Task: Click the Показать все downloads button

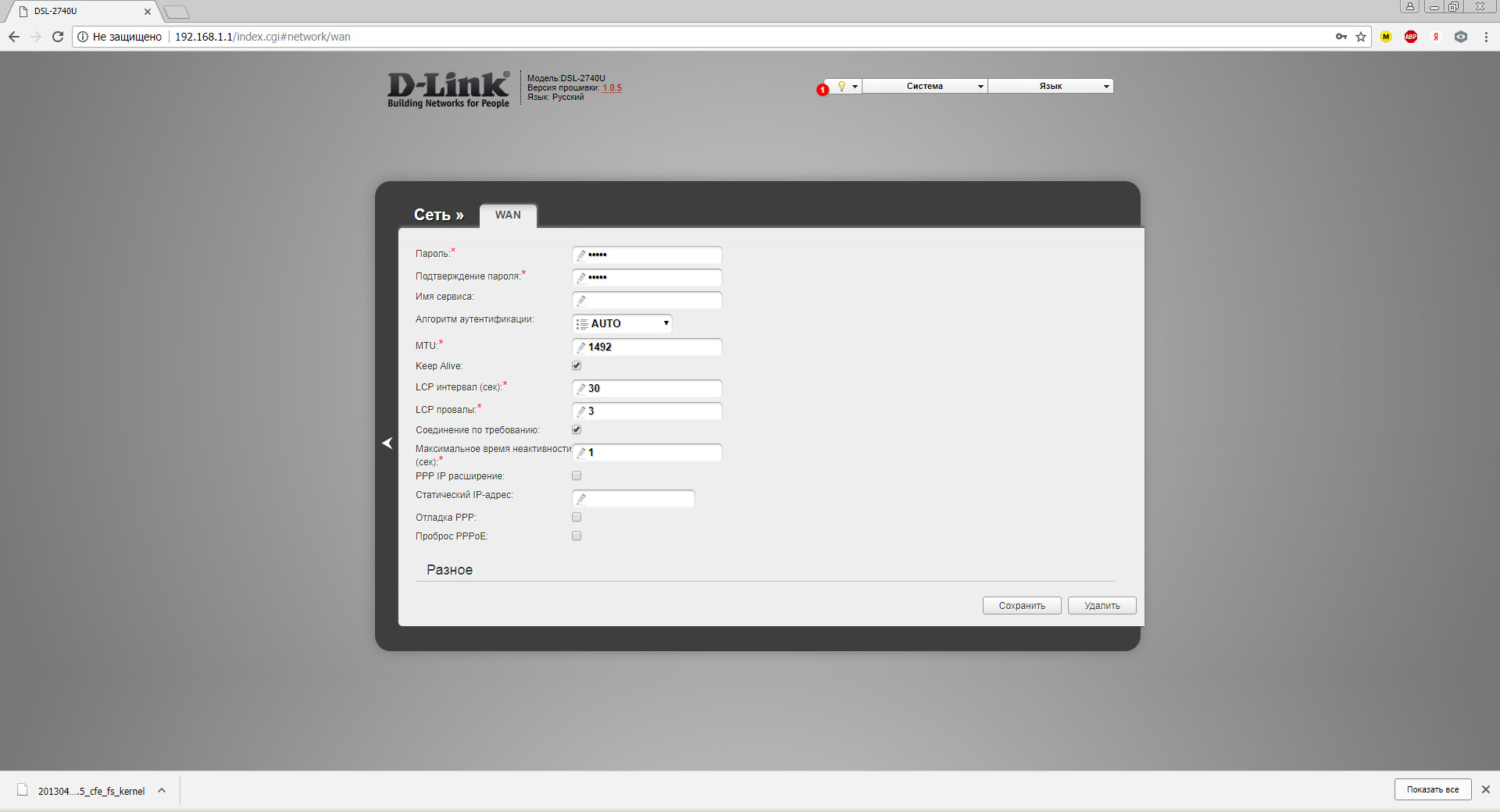Action: 1433,789
